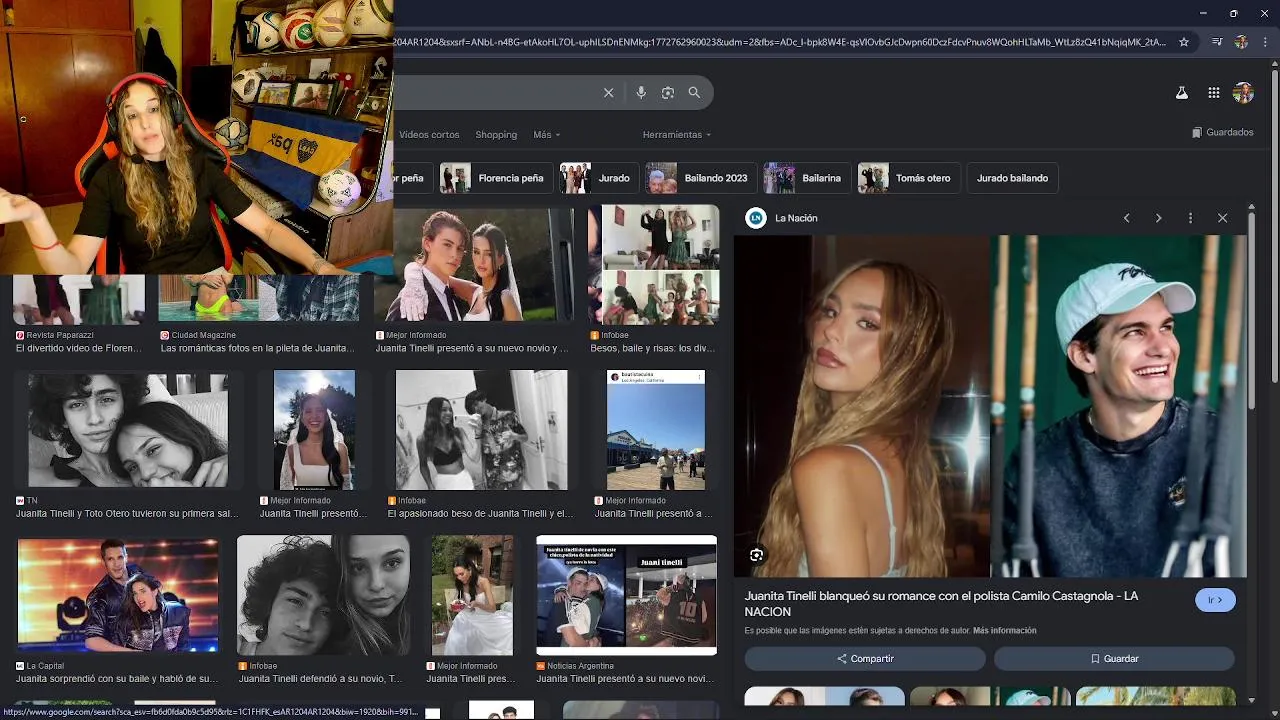
Task: Click the Compartir button
Action: (865, 659)
